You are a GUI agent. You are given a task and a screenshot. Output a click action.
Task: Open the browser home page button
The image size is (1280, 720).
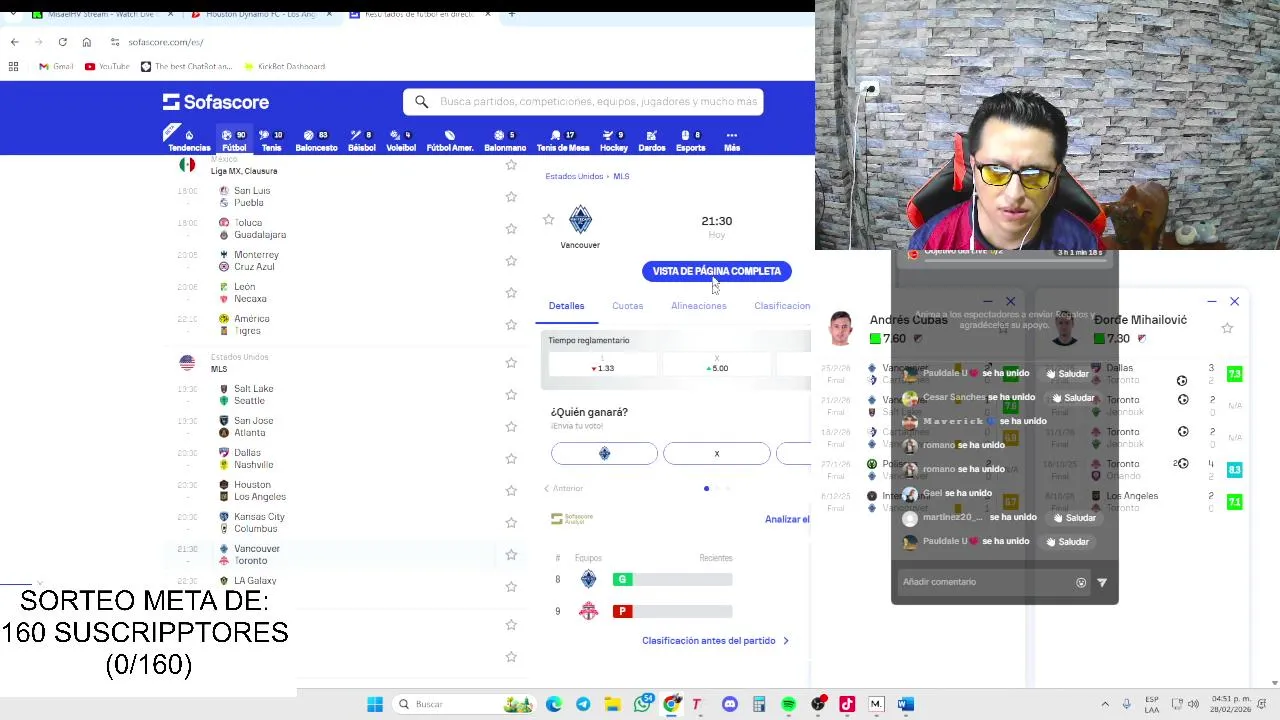click(87, 42)
